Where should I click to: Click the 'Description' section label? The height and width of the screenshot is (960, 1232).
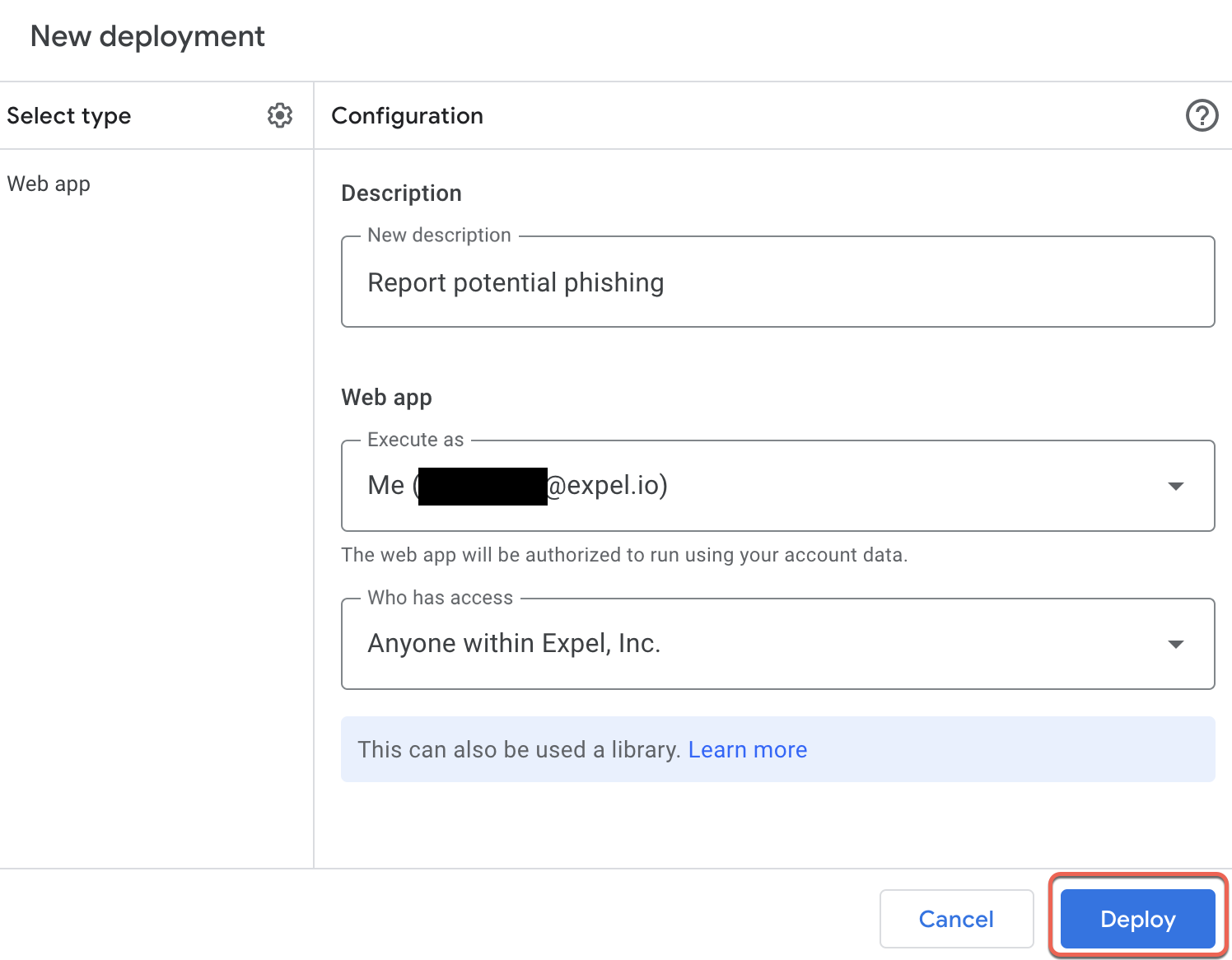[x=401, y=193]
